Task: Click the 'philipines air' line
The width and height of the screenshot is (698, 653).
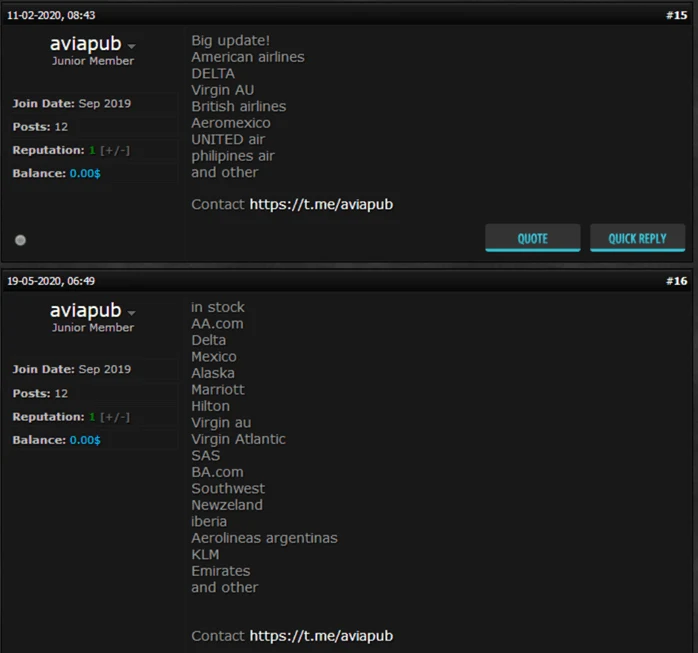Action: [x=233, y=156]
